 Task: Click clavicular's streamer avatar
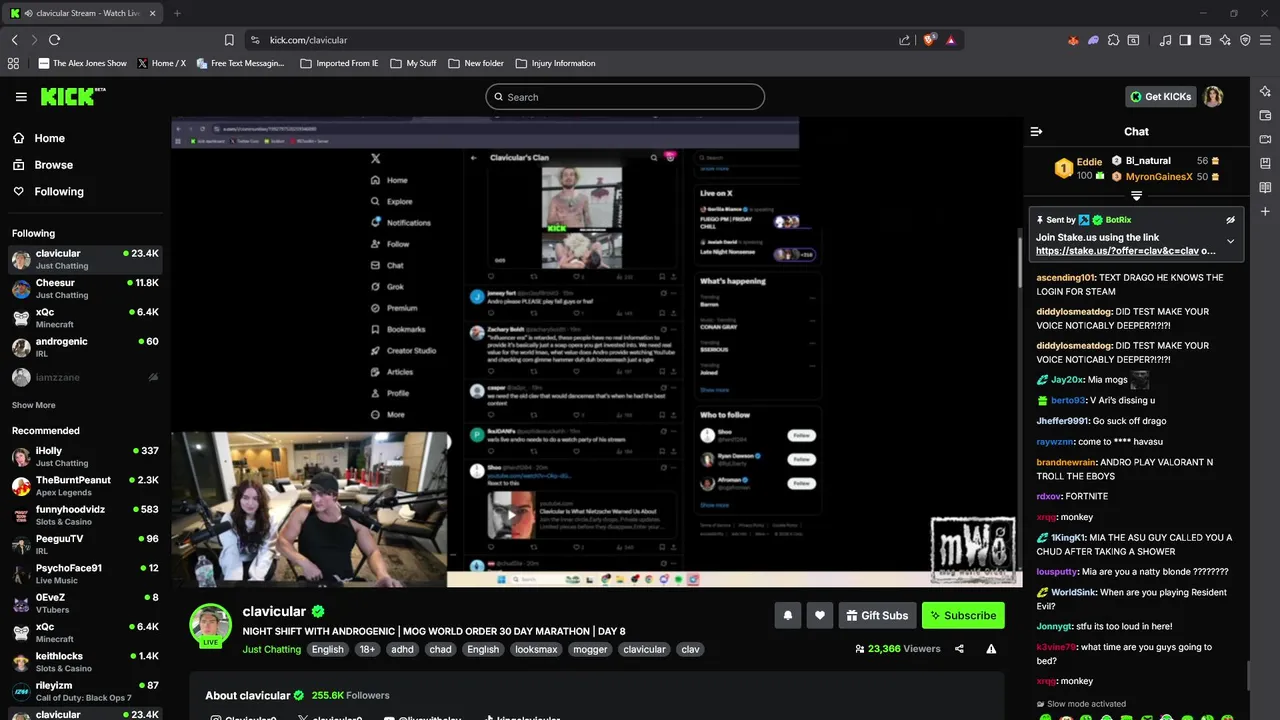pos(210,626)
